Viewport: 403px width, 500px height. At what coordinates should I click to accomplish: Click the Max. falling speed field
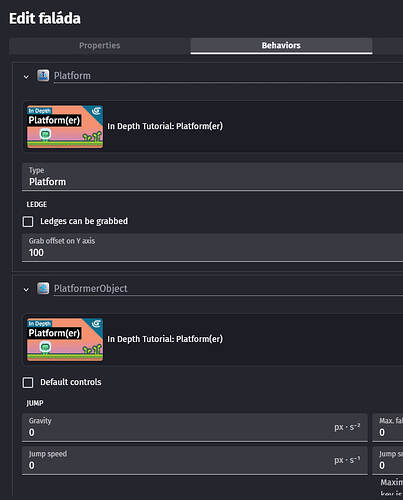[388, 428]
